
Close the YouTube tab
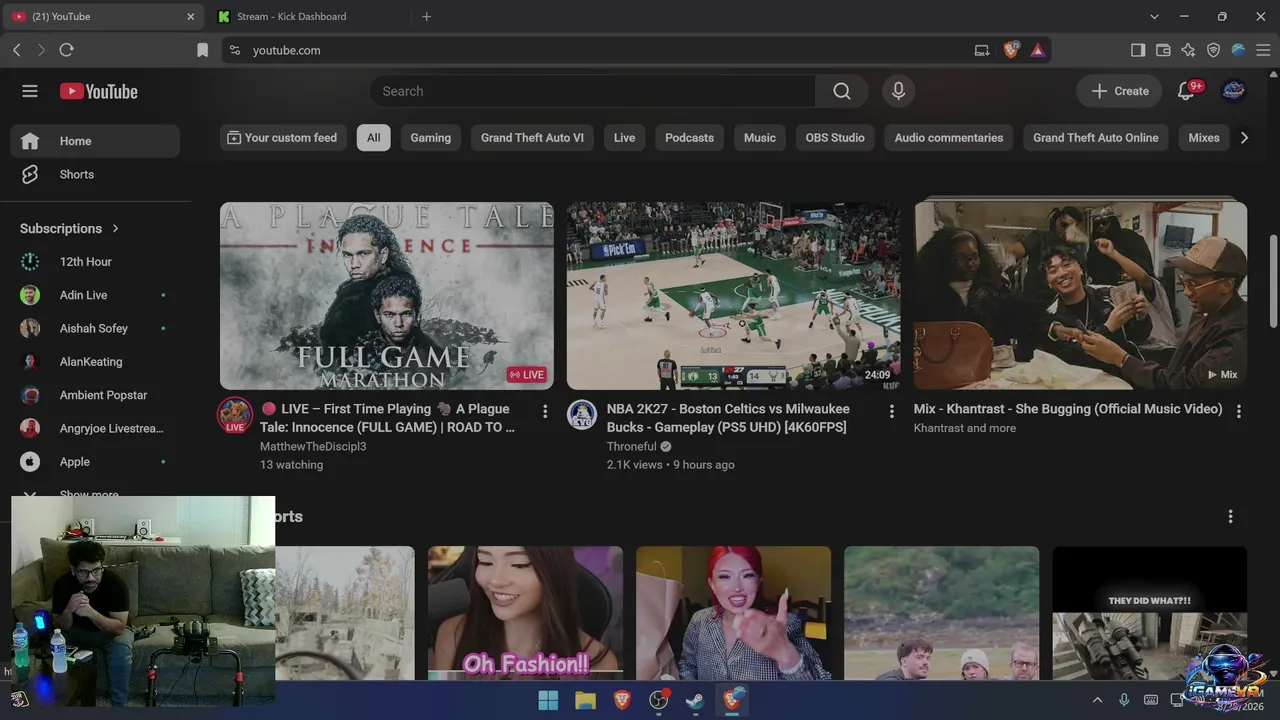191,16
